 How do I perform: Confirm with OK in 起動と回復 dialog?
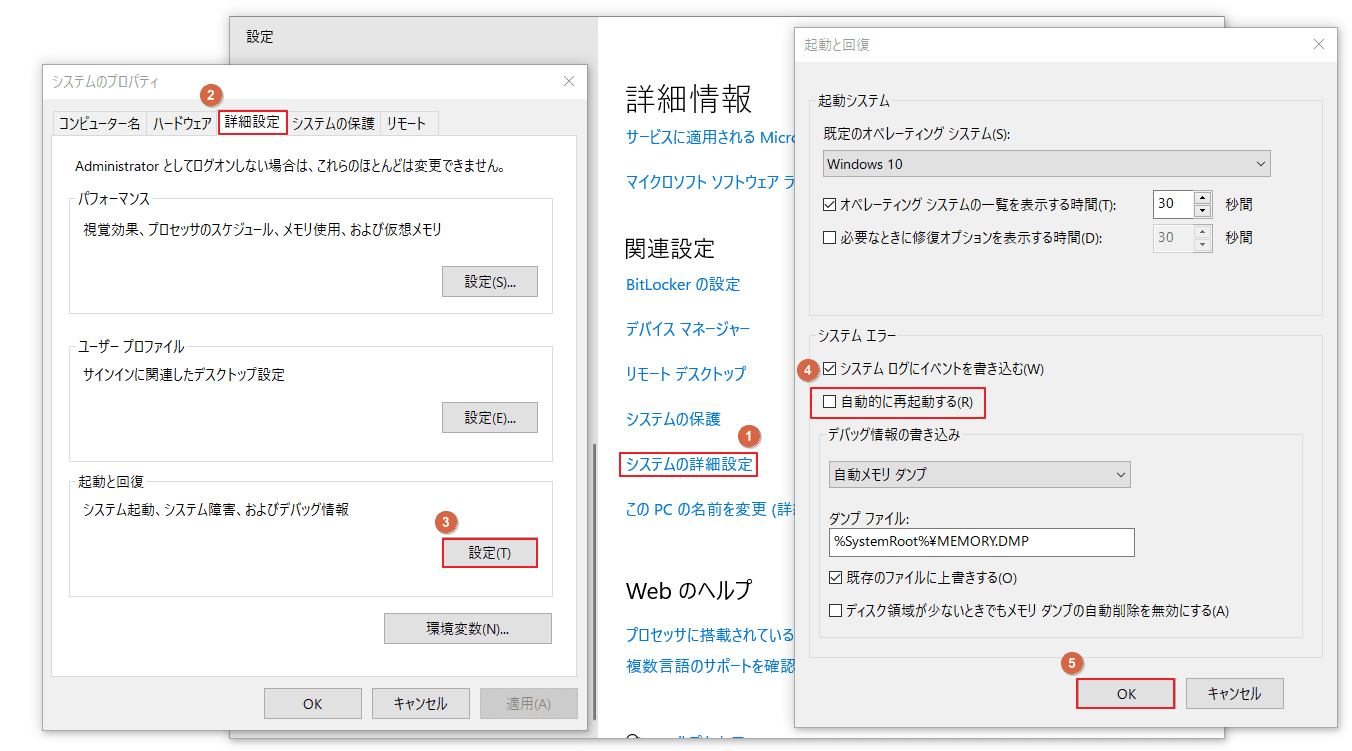(1125, 693)
